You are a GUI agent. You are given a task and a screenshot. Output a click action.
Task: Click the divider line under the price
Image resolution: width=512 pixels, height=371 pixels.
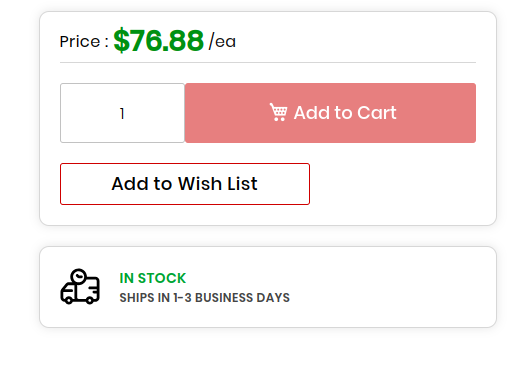pos(268,62)
